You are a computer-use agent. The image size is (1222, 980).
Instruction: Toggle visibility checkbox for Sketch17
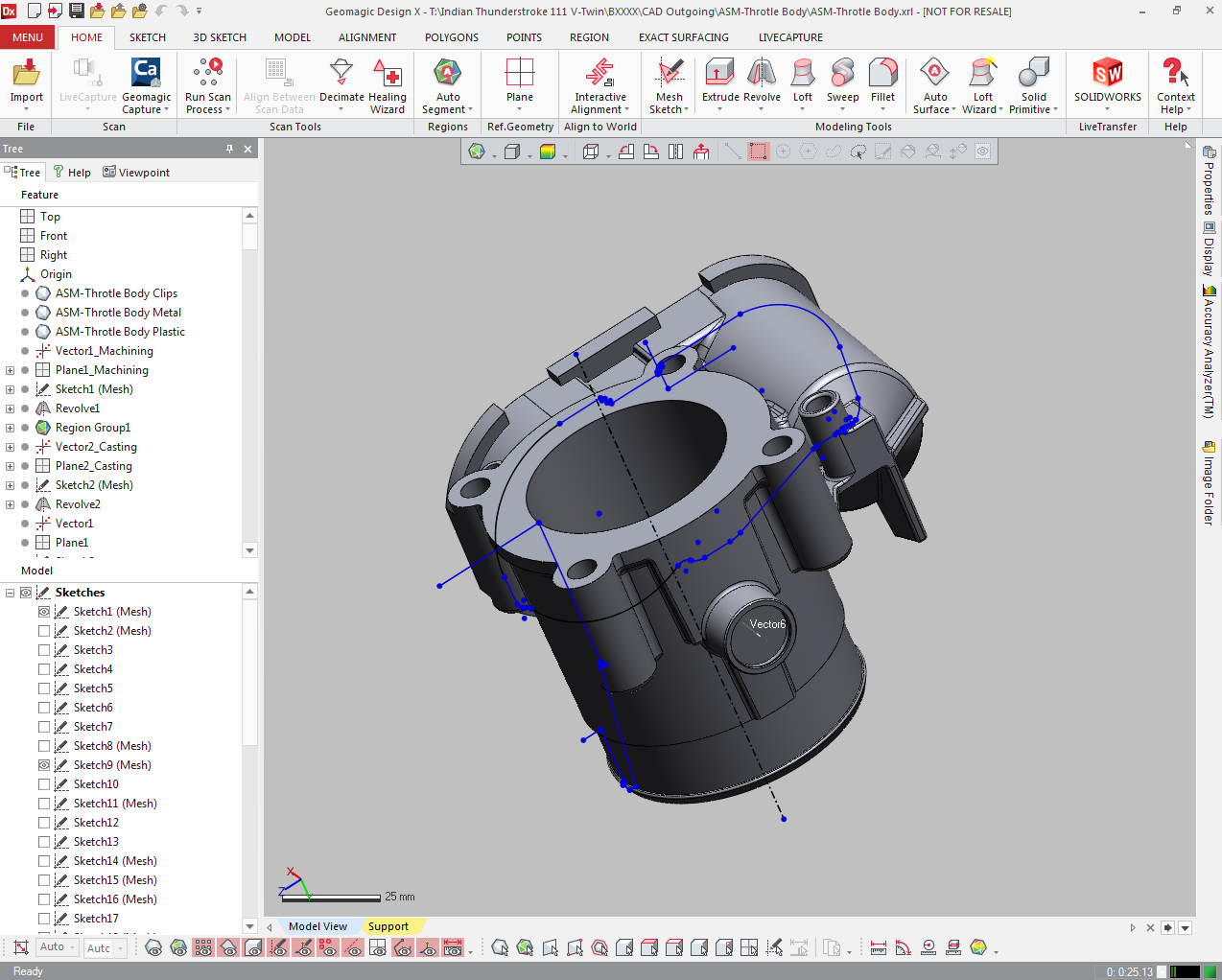[x=44, y=919]
